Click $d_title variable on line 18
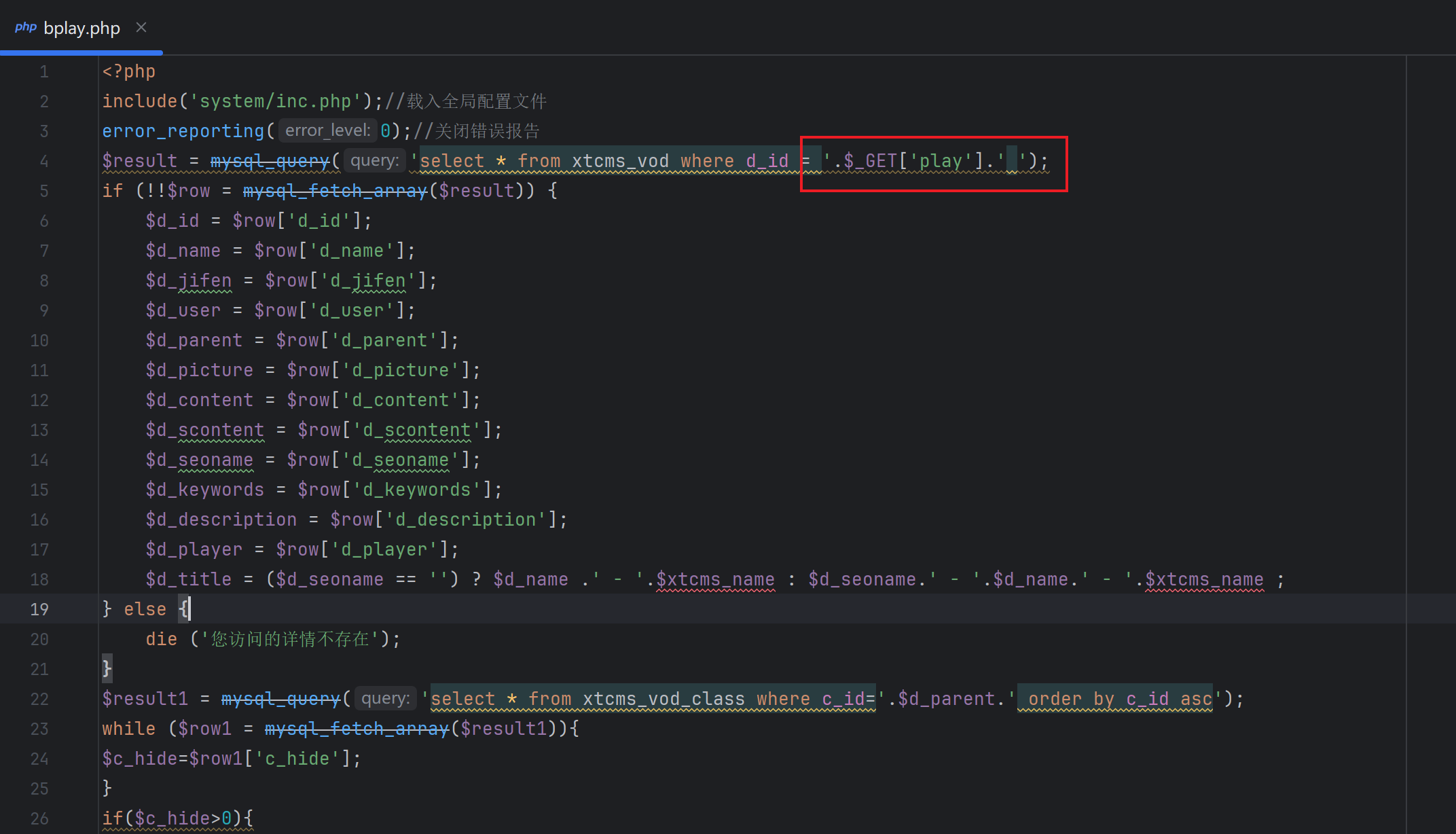Image resolution: width=1456 pixels, height=834 pixels. click(x=189, y=579)
